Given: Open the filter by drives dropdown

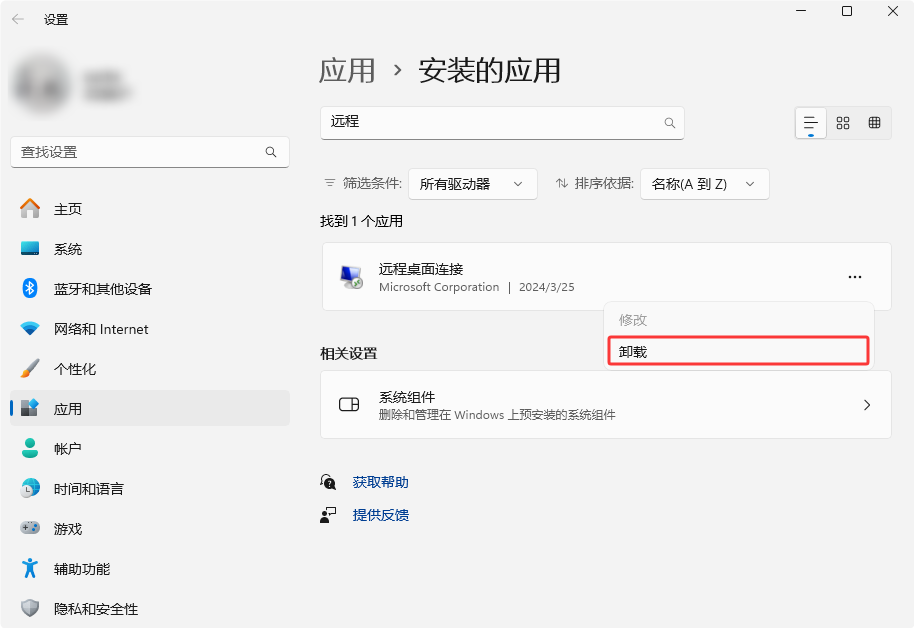Looking at the screenshot, I should (472, 184).
